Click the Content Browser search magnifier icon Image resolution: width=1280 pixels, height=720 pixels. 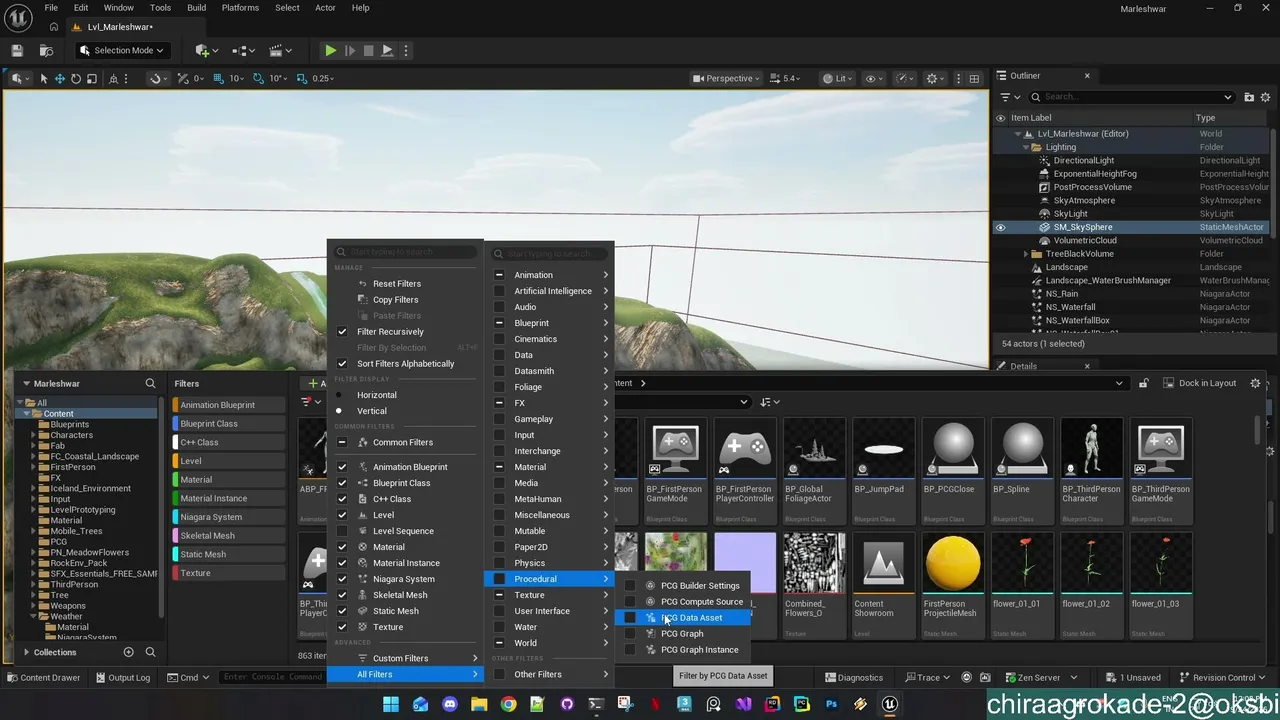(x=150, y=383)
